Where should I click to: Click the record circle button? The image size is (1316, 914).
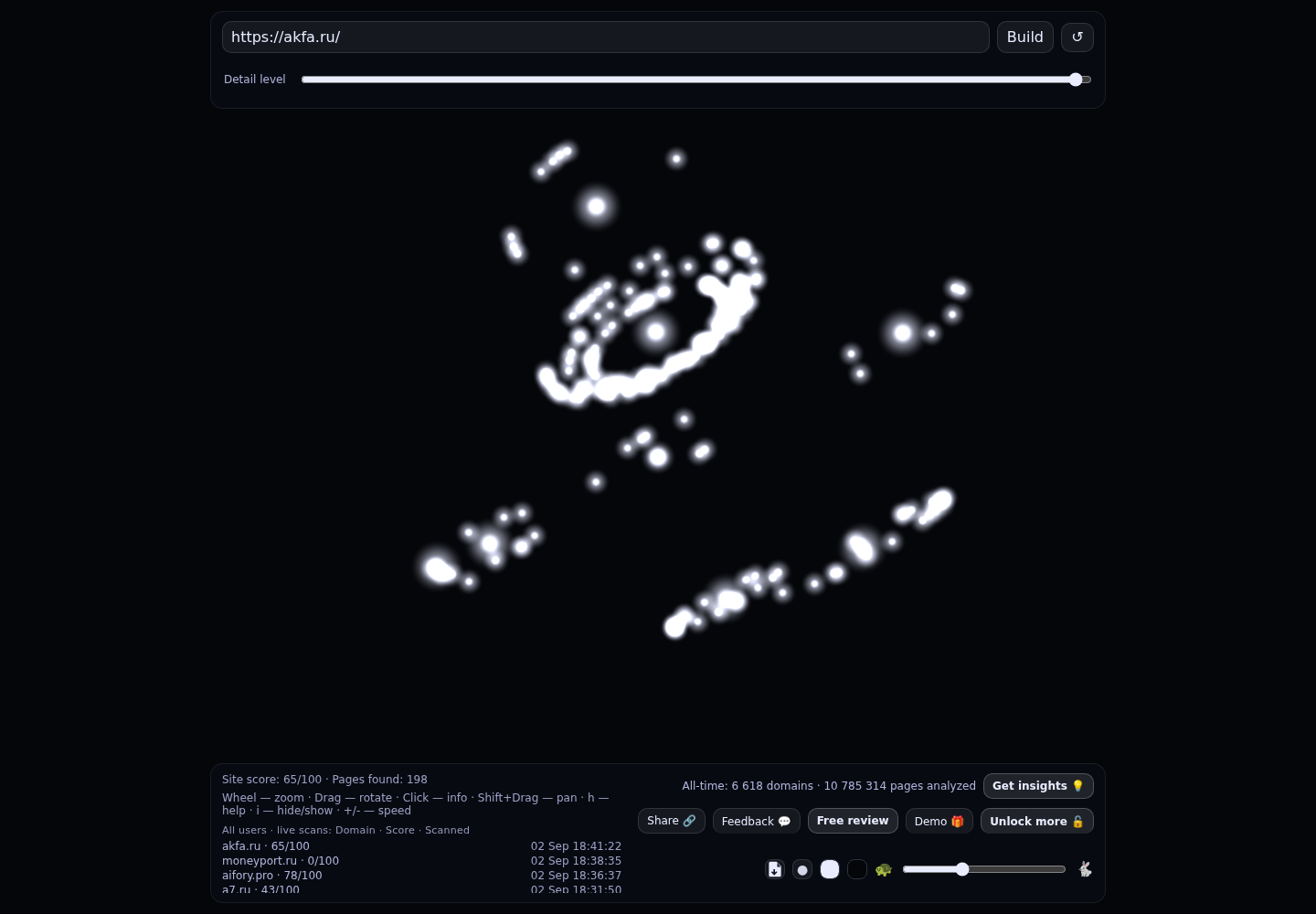pos(802,869)
